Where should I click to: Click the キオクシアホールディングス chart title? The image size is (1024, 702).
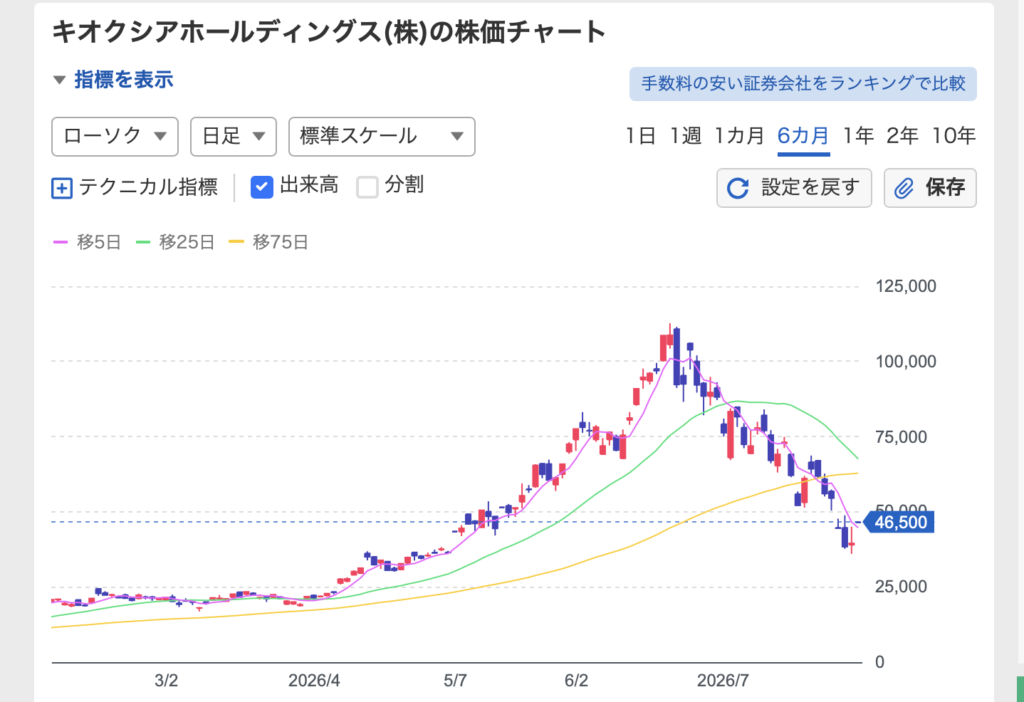point(329,32)
